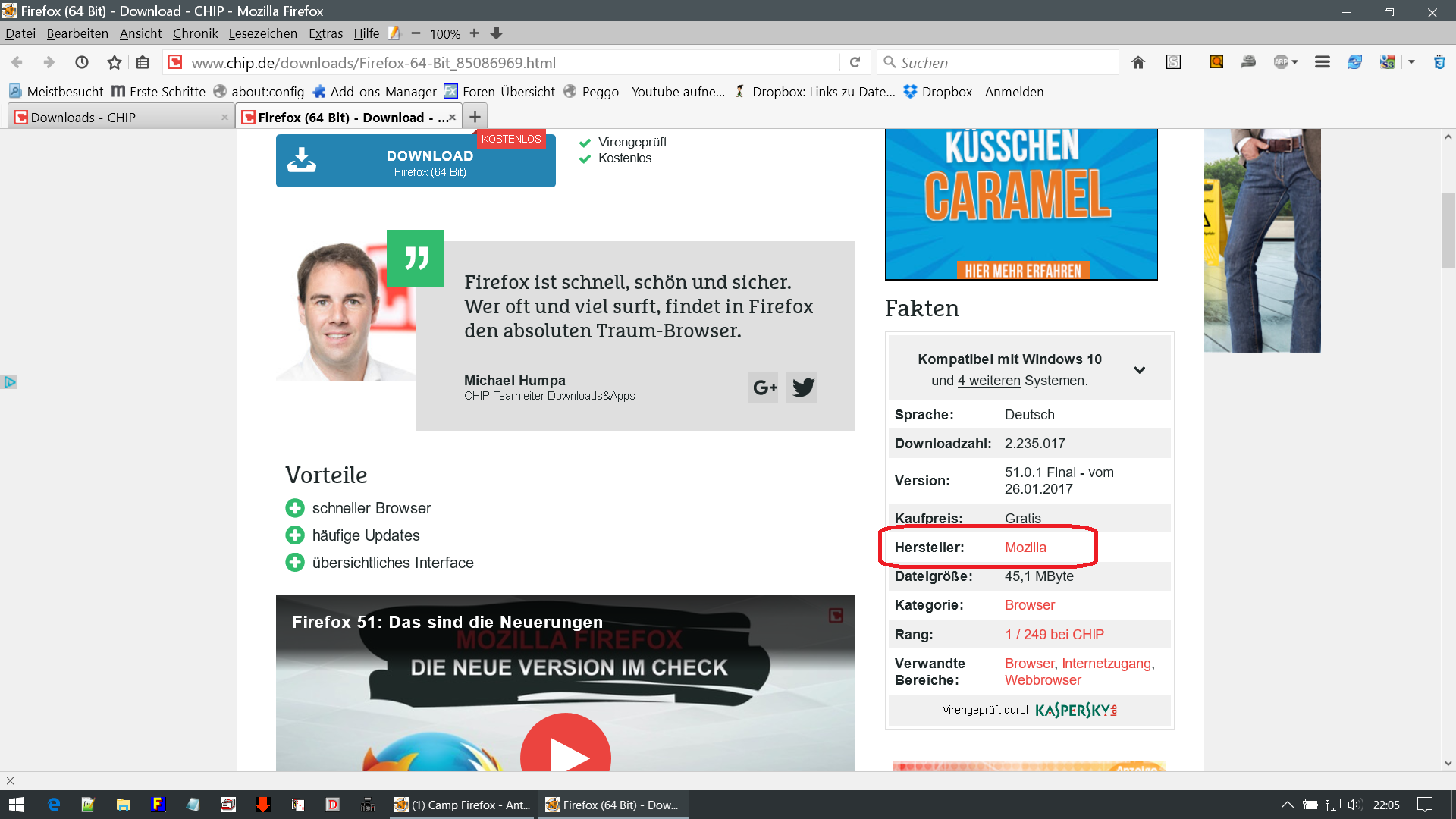Screen dimensions: 1456x819
Task: Click the downloads arrow in menu bar
Action: pos(497,33)
